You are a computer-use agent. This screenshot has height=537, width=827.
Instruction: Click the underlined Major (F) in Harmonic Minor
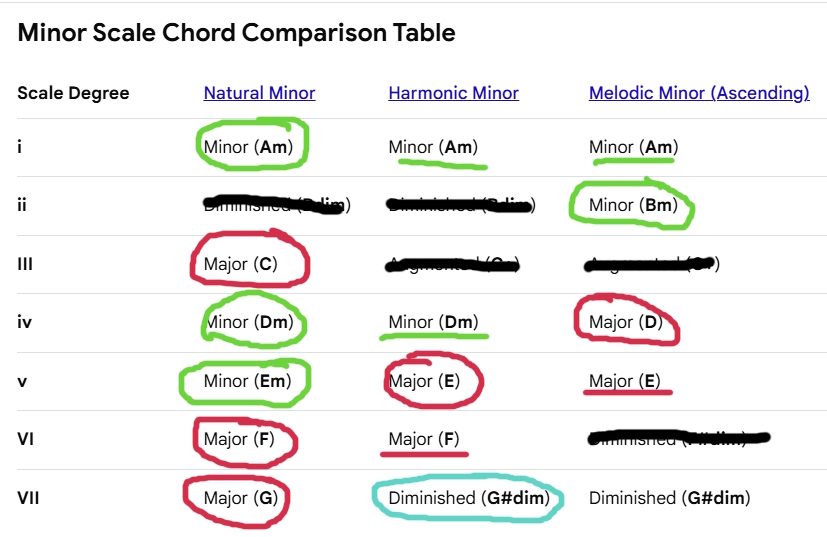[424, 439]
